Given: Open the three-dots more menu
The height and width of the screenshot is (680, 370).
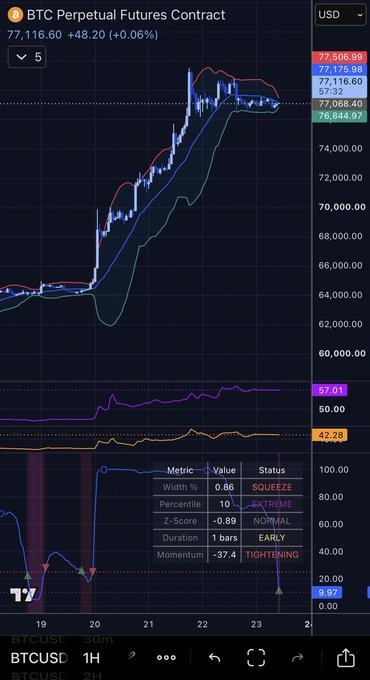Looking at the screenshot, I should click(166, 658).
